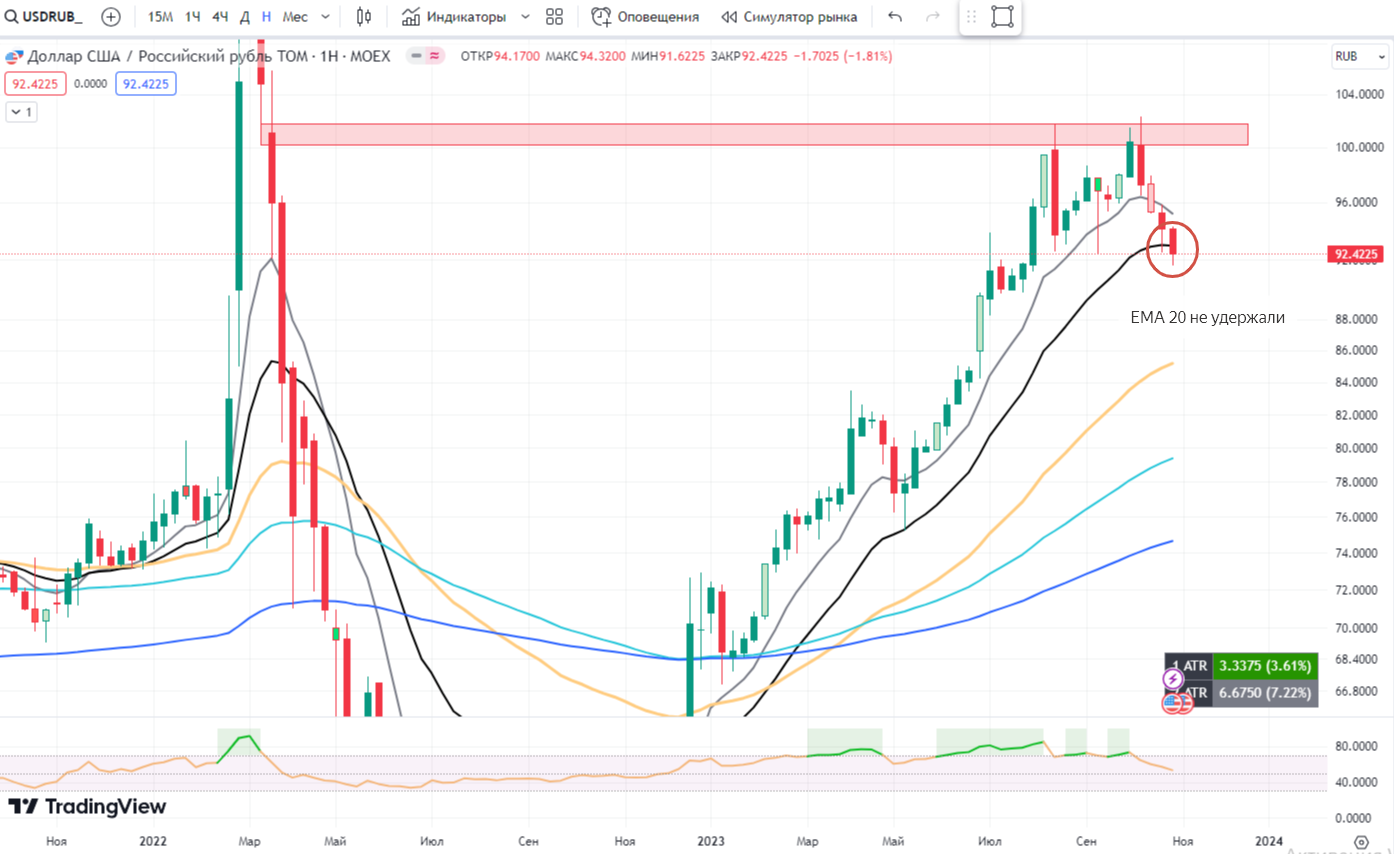Collapse the indicator legend with arrow 1

(x=21, y=112)
